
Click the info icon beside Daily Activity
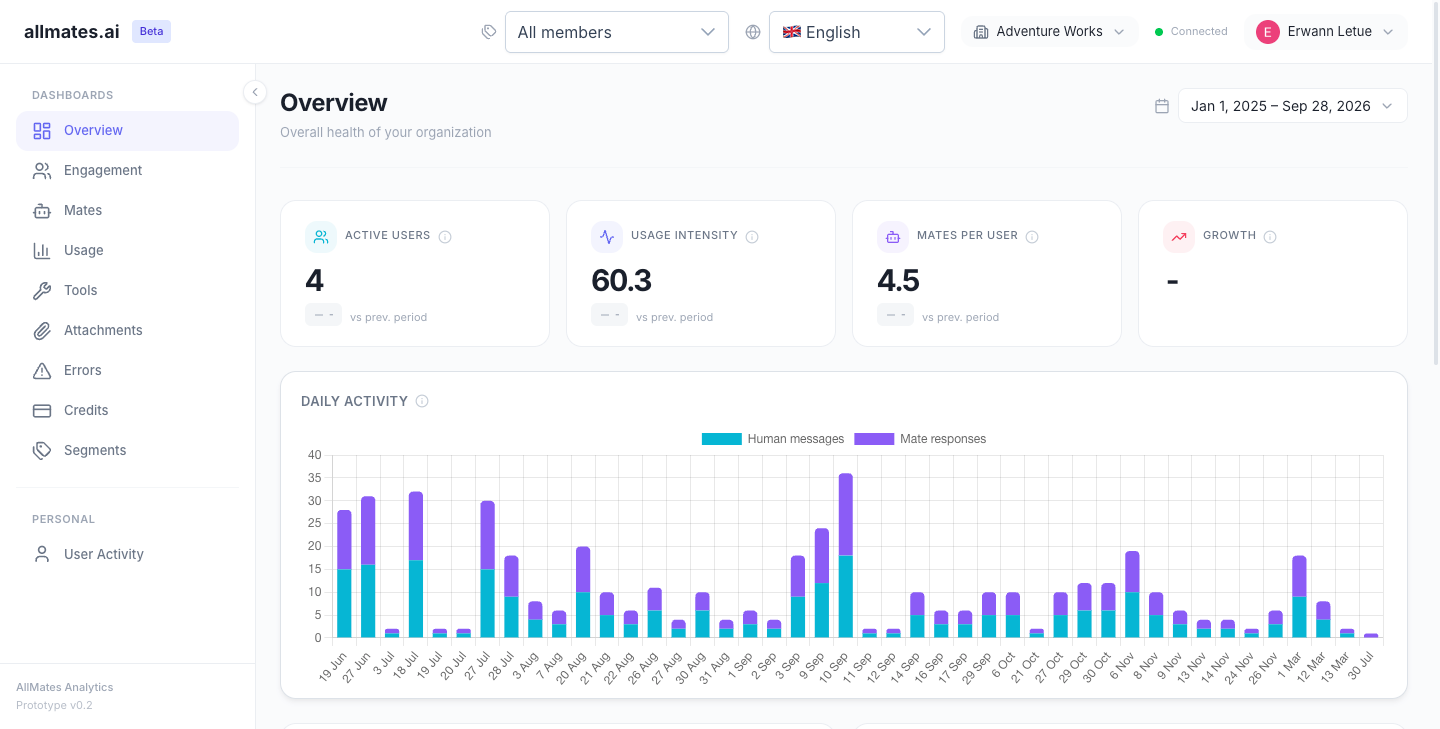[x=422, y=401]
